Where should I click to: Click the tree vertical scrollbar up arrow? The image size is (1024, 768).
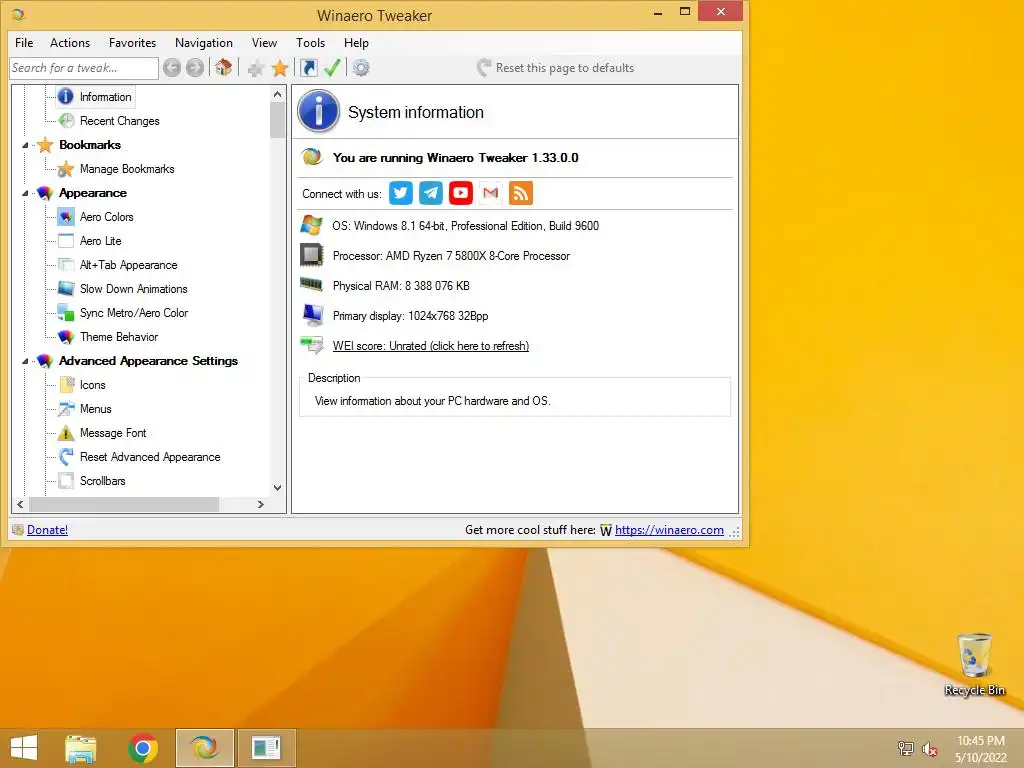pos(278,94)
